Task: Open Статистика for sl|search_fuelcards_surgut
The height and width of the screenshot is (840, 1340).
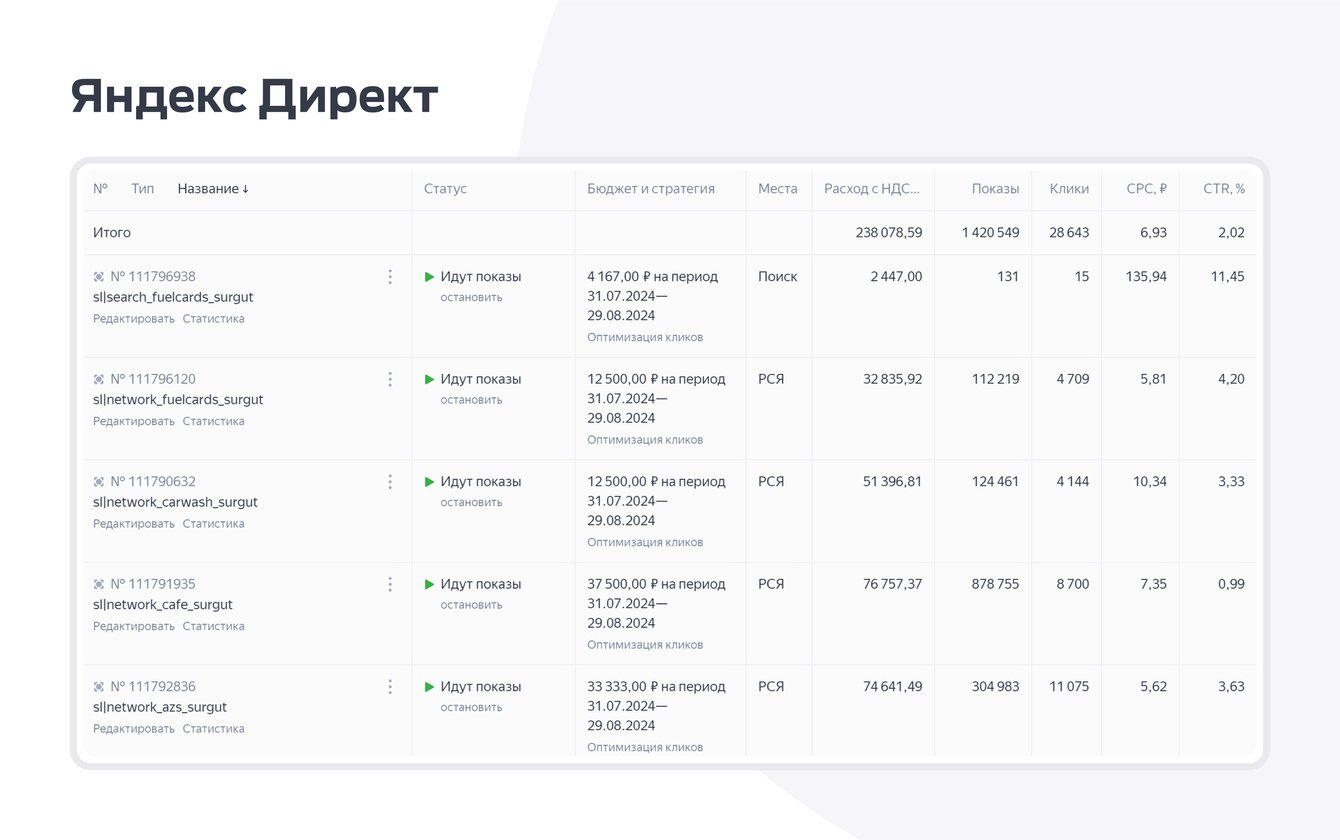Action: 213,319
